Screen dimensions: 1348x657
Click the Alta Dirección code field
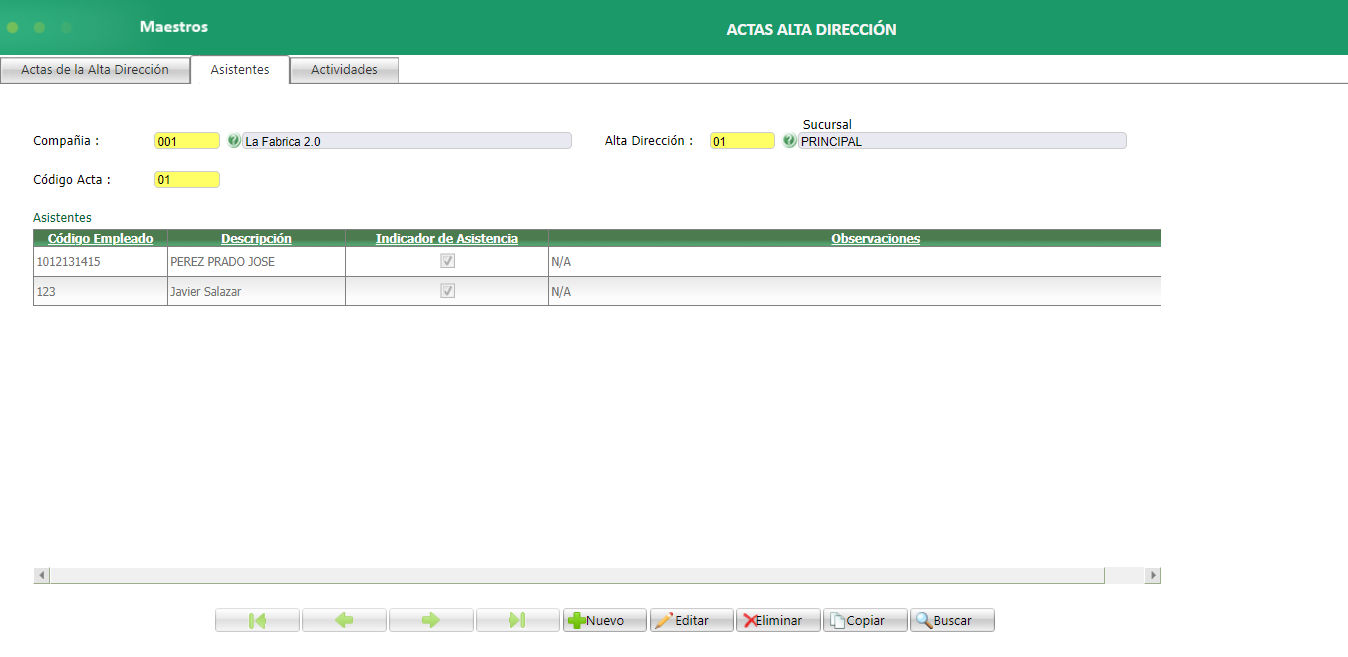click(x=743, y=141)
